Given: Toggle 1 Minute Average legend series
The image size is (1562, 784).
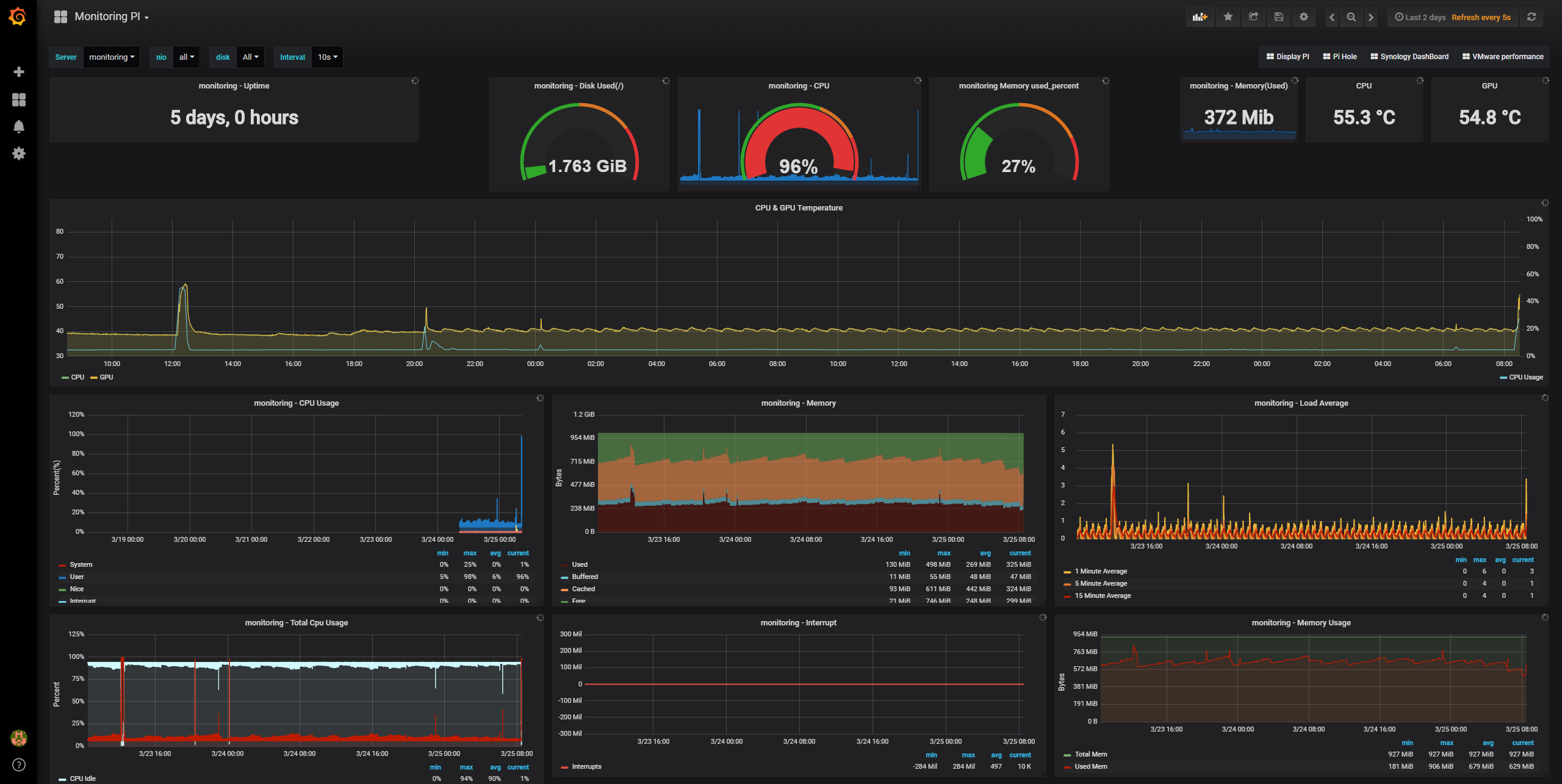Looking at the screenshot, I should tap(1100, 571).
